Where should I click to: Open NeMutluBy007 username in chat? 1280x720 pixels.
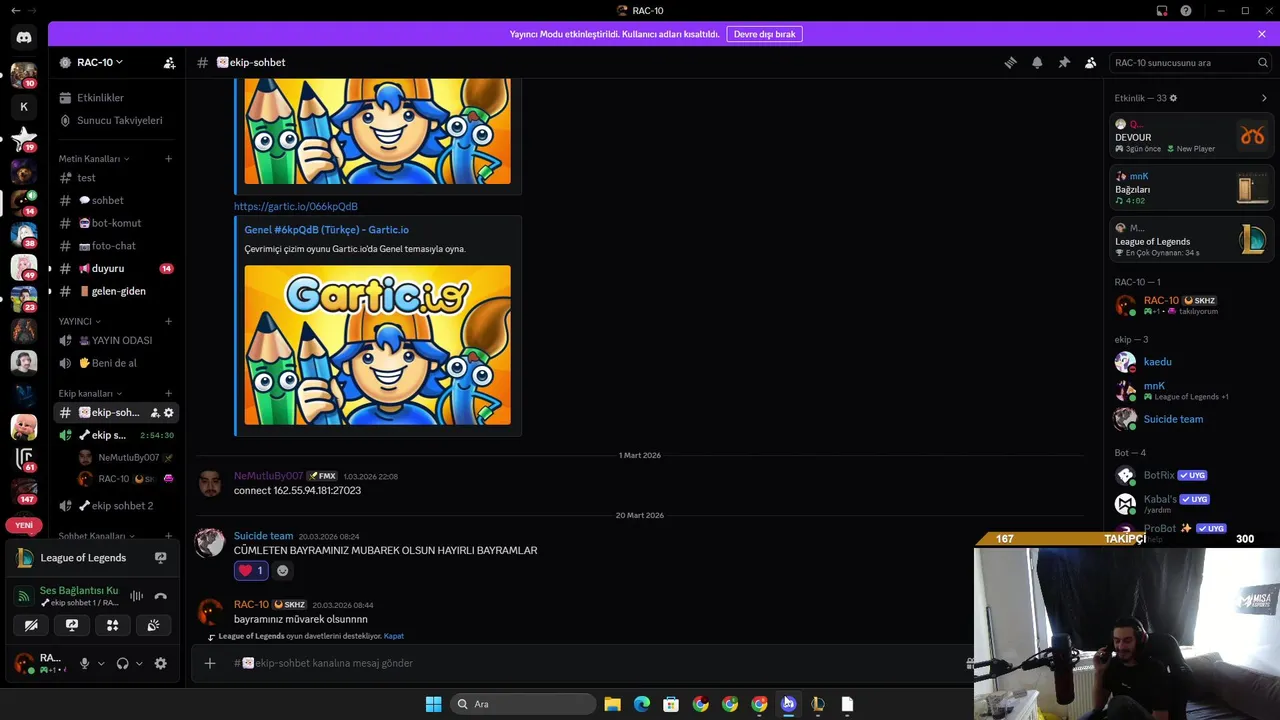click(x=268, y=476)
